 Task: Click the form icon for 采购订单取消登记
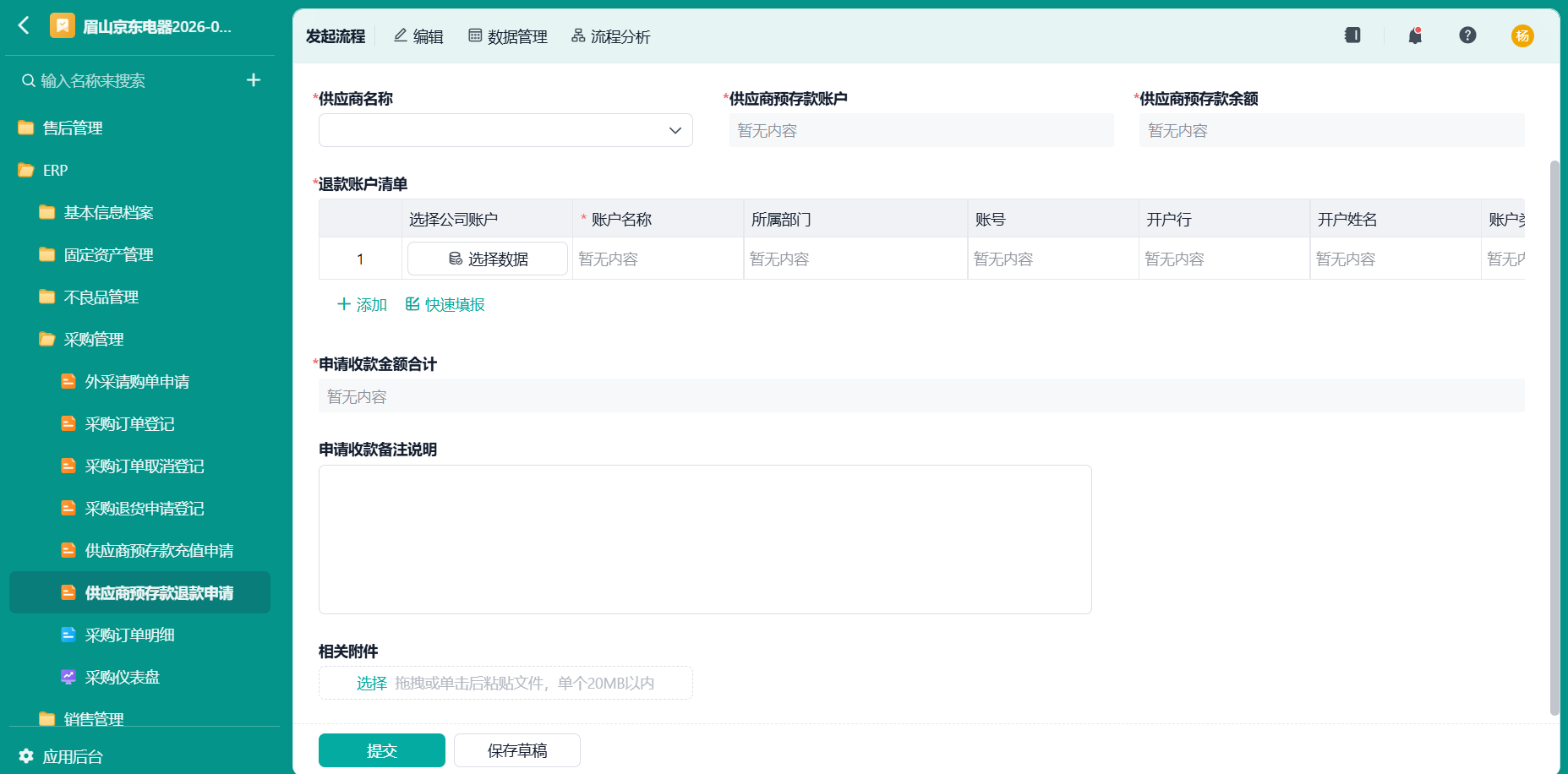click(x=68, y=466)
